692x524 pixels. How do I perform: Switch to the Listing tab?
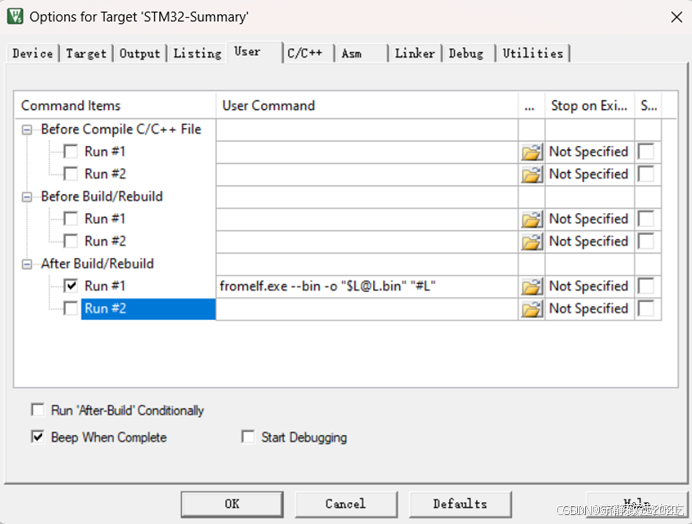(197, 53)
